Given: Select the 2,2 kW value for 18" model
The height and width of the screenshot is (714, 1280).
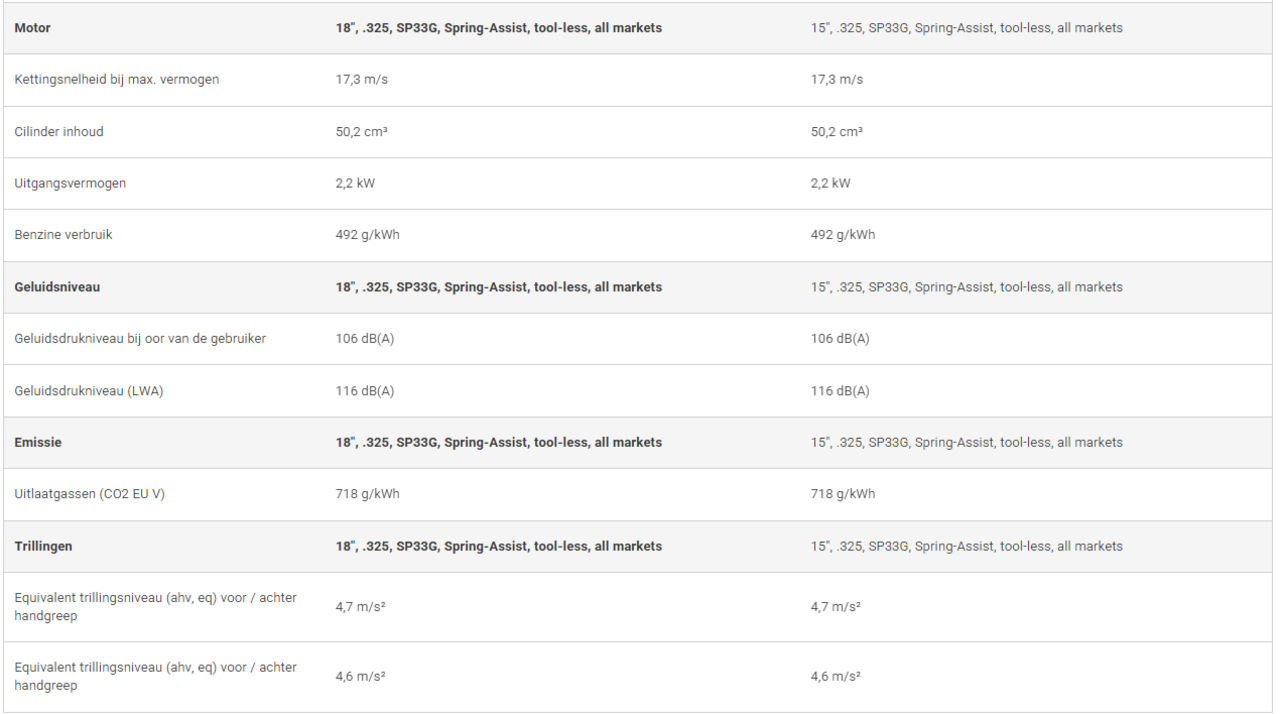Looking at the screenshot, I should coord(355,184).
